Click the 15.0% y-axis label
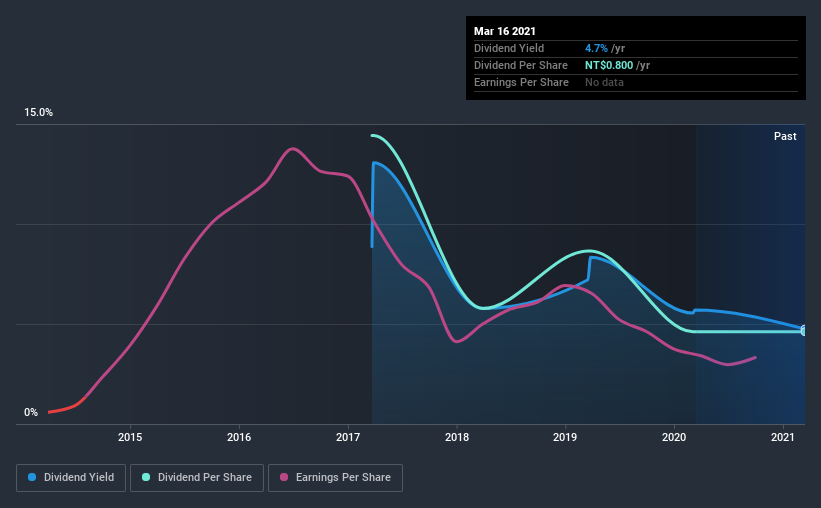The image size is (821, 508). [x=38, y=113]
